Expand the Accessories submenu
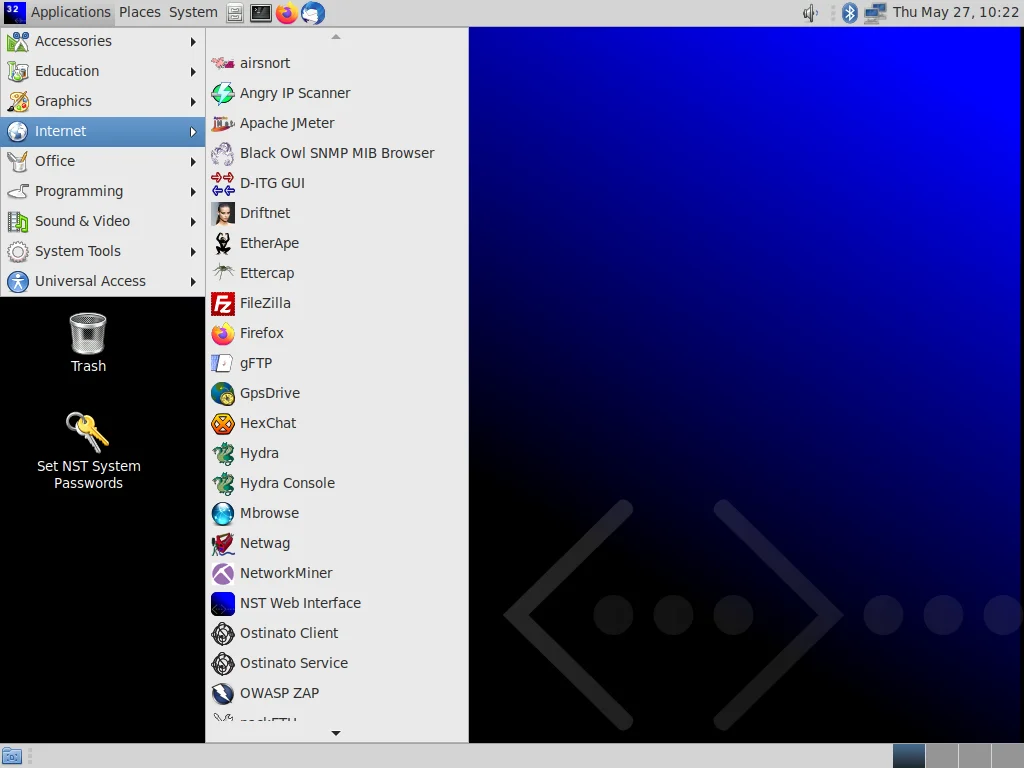1024x768 pixels. coord(103,41)
